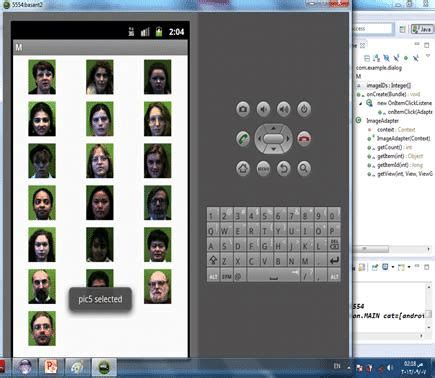This screenshot has width=435, height=378.
Task: Open Display Selected Console dropdown arrow
Action: 393,267
